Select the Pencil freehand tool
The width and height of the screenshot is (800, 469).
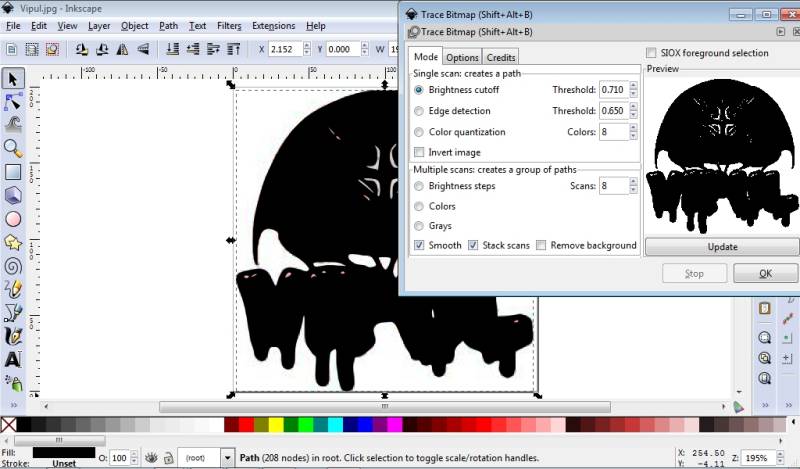coord(13,289)
